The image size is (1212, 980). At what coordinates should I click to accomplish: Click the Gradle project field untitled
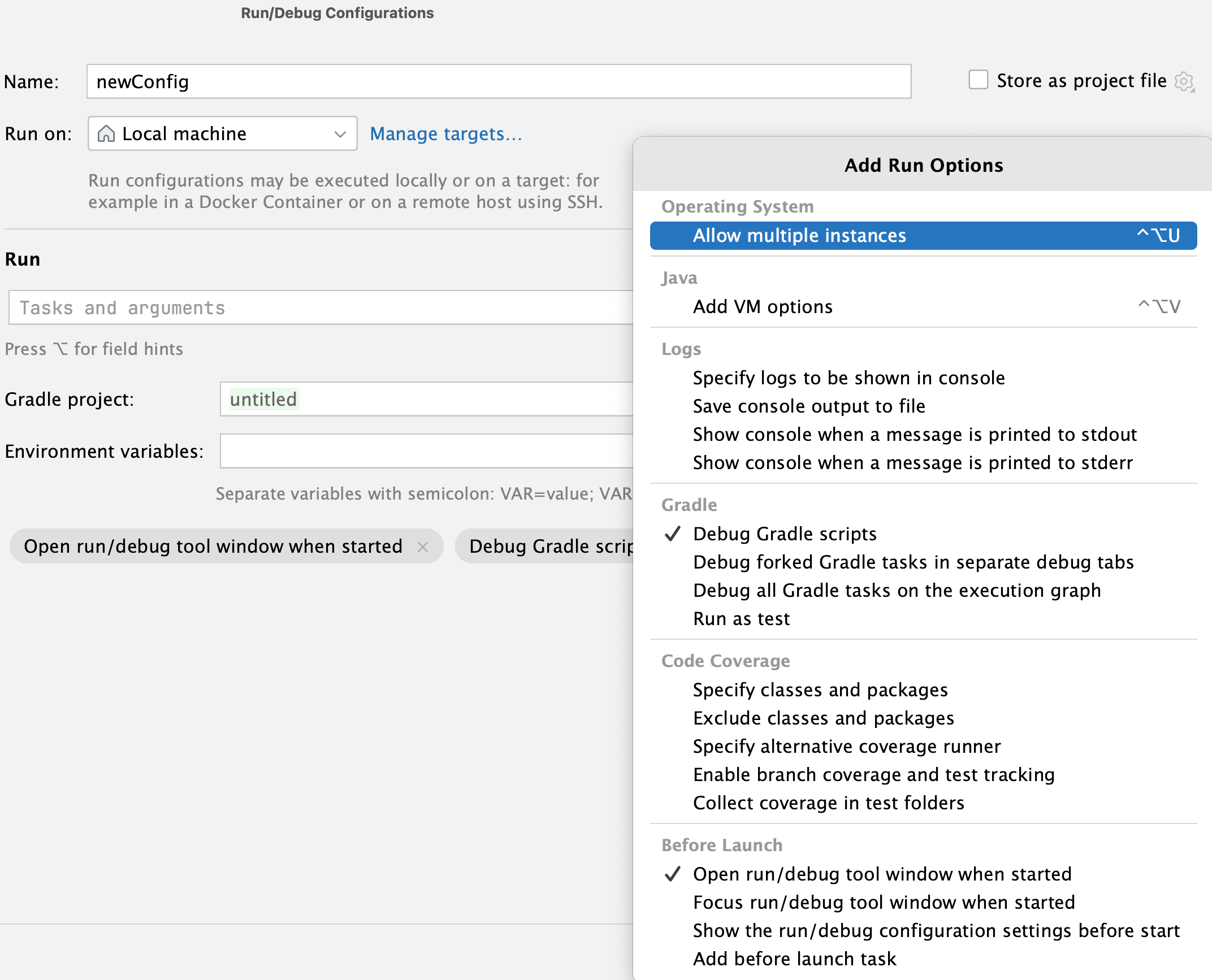427,399
